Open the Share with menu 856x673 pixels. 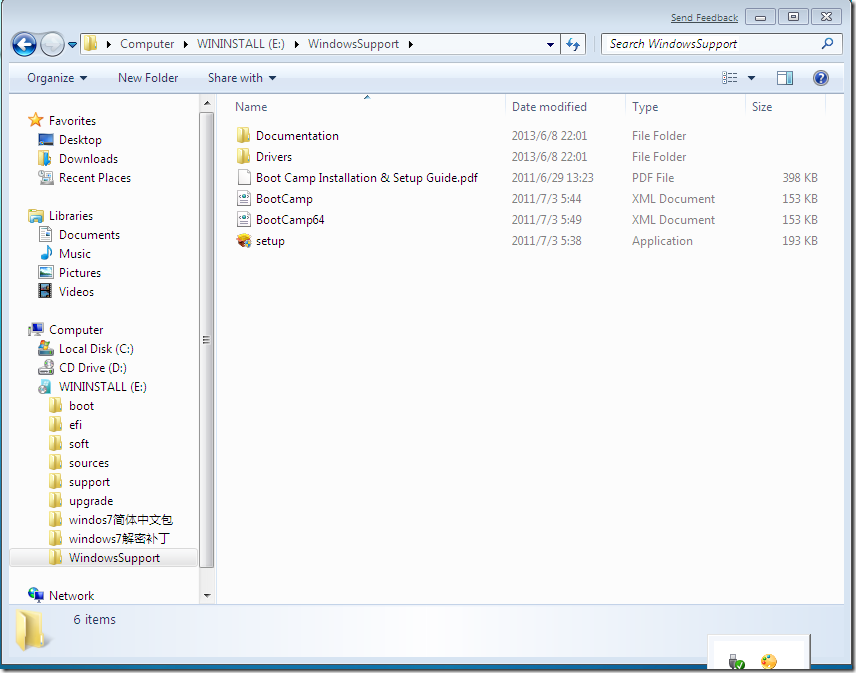pyautogui.click(x=242, y=78)
